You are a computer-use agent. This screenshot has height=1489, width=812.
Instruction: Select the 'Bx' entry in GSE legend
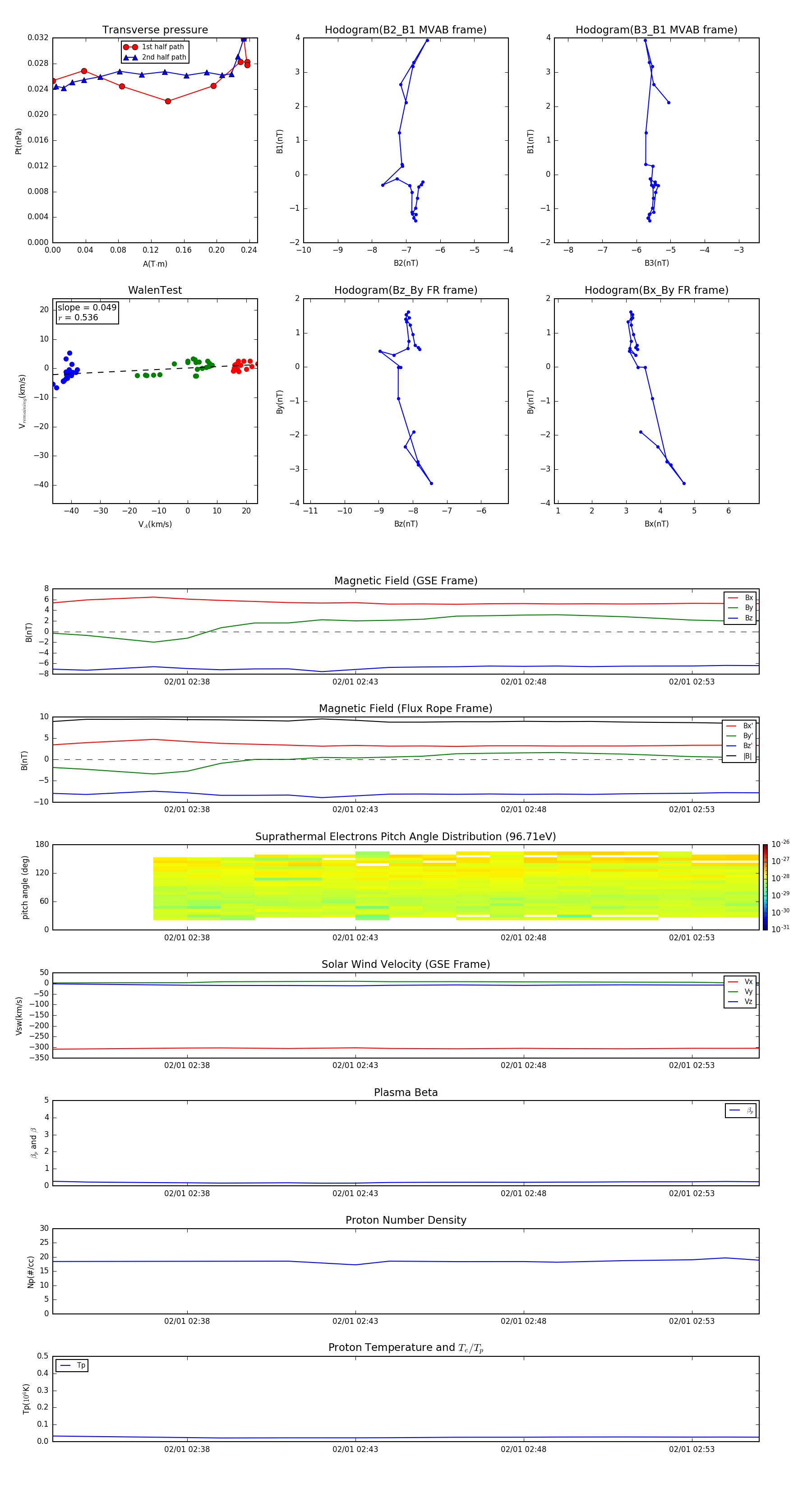pos(740,598)
